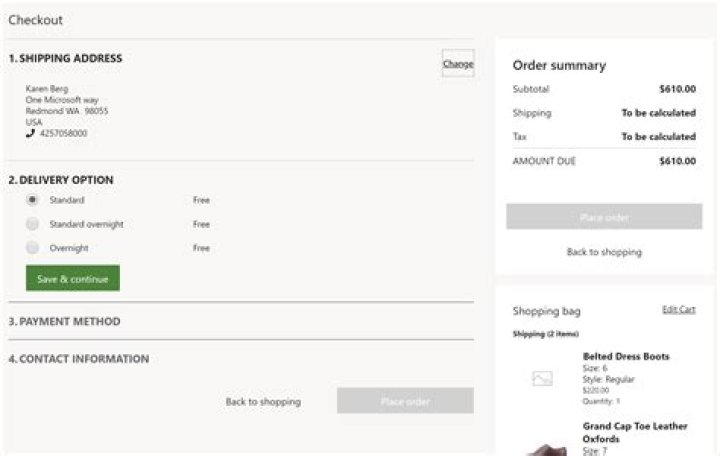This screenshot has width=720, height=456.
Task: Click the phone number 4257058000
Action: tap(63, 133)
